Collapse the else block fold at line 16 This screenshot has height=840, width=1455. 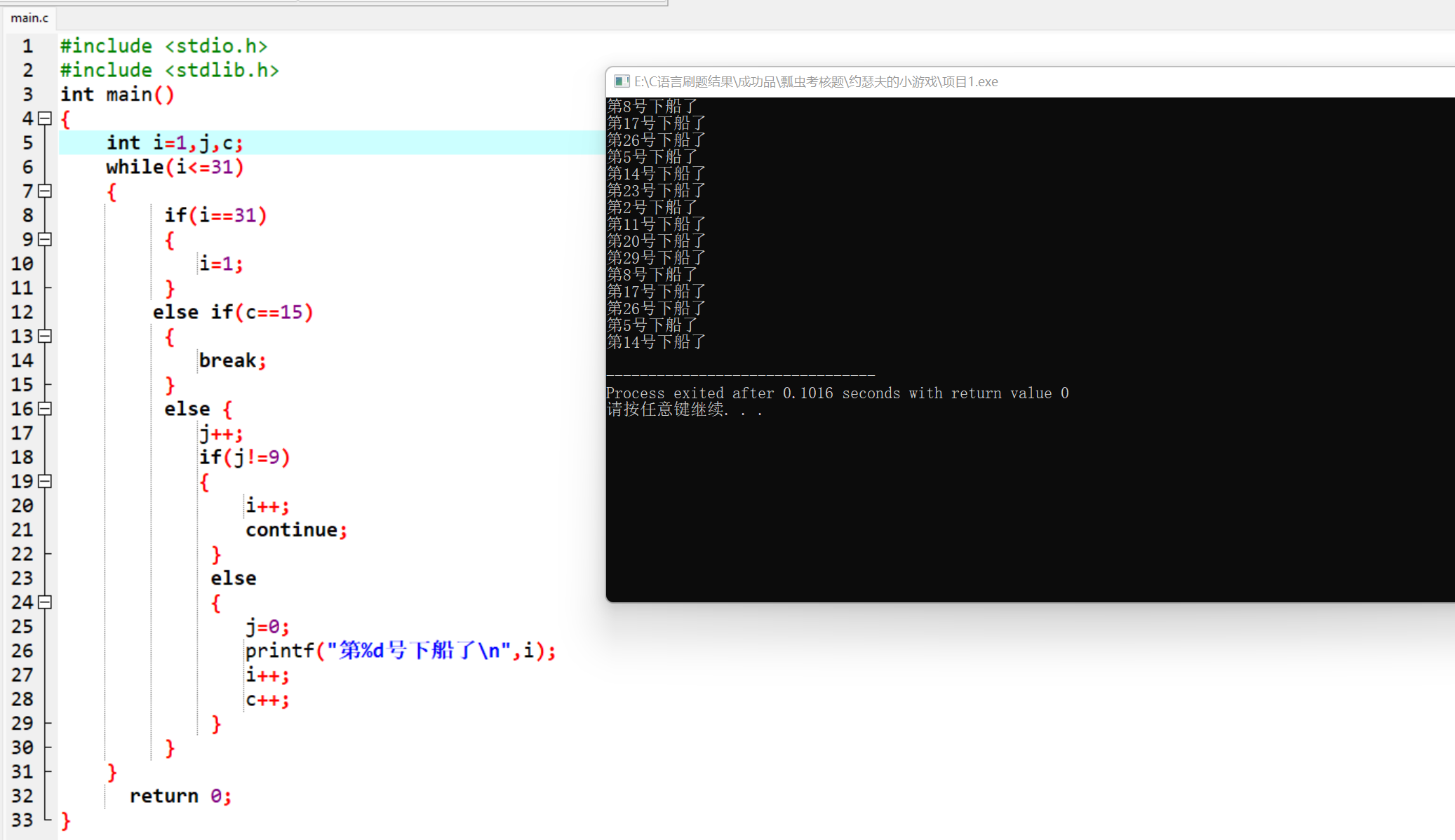[43, 409]
